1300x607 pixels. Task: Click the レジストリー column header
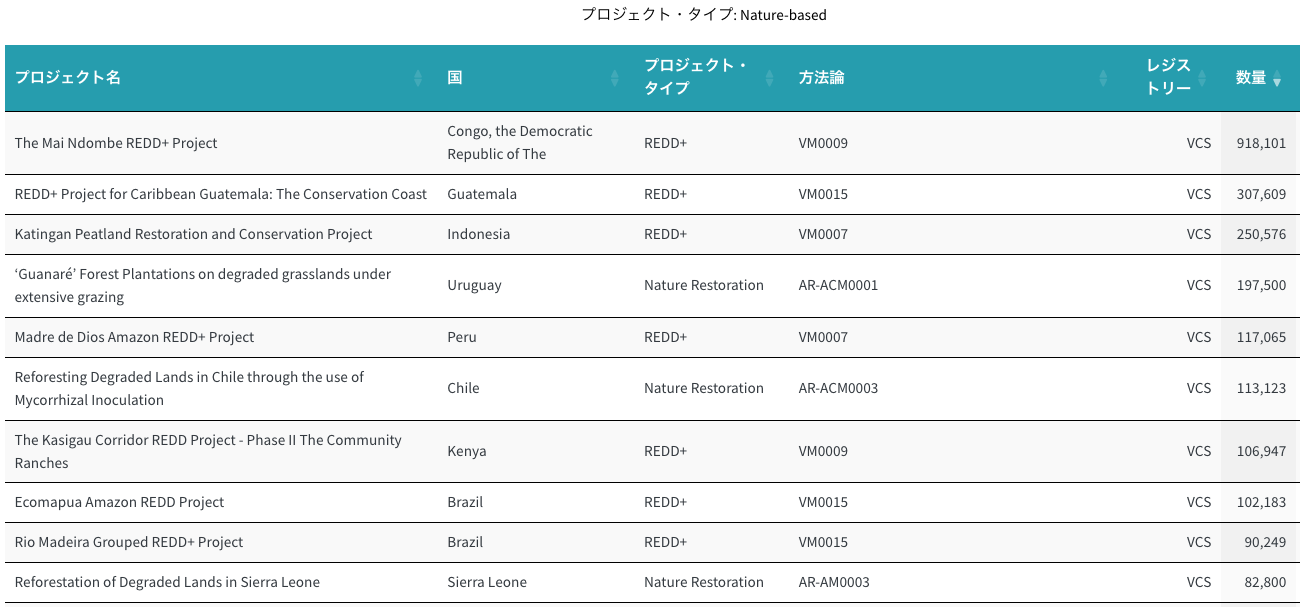pos(1168,77)
